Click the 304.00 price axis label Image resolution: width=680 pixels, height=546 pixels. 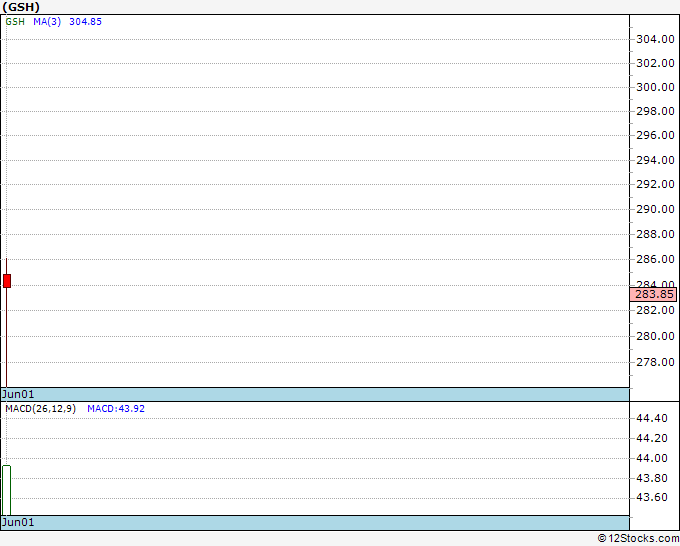(655, 39)
